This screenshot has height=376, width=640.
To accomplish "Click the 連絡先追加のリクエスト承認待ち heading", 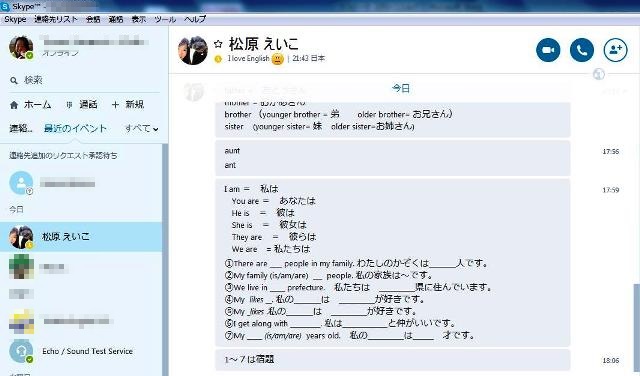I will [x=63, y=156].
